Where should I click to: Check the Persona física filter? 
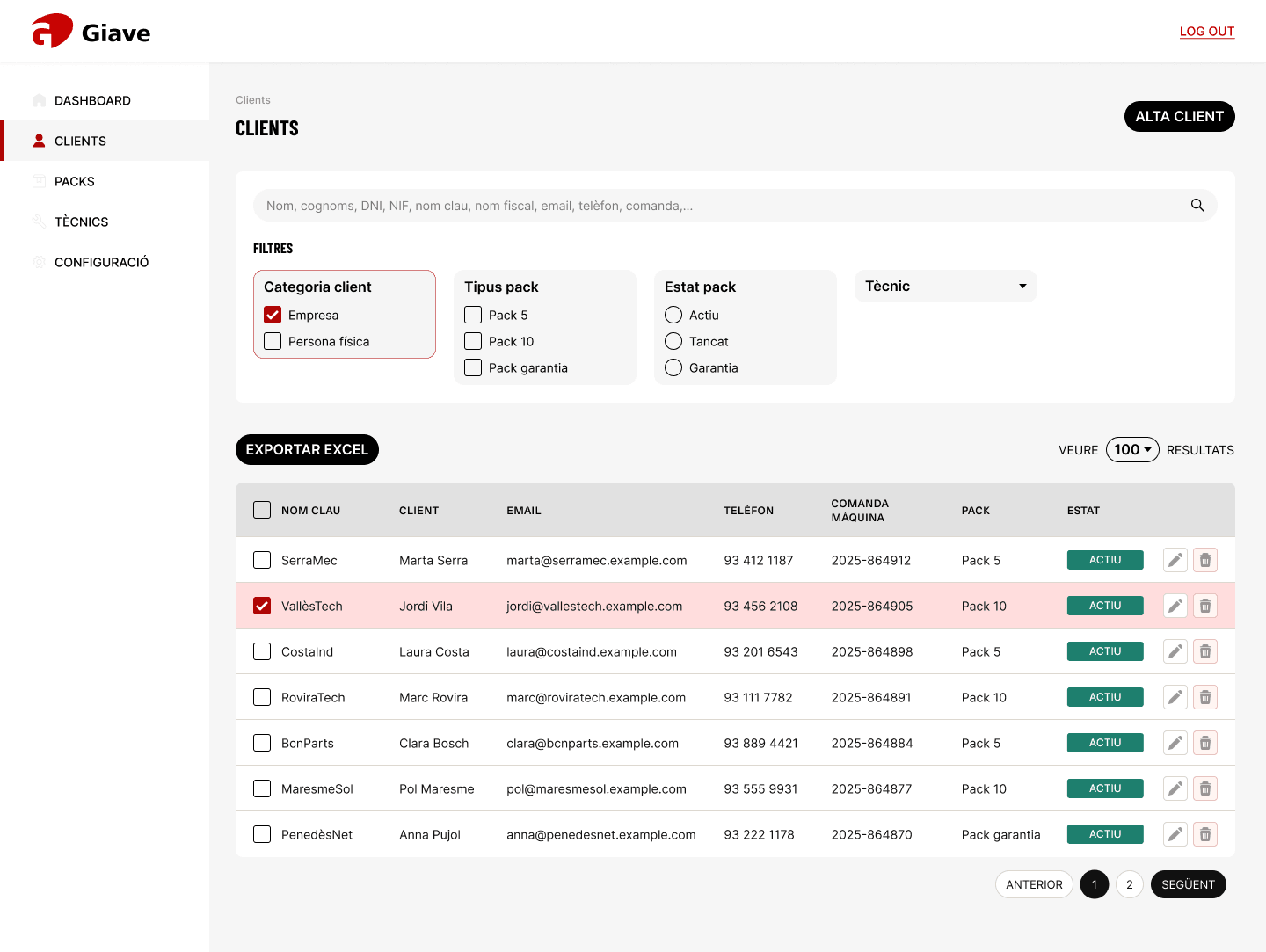[273, 341]
